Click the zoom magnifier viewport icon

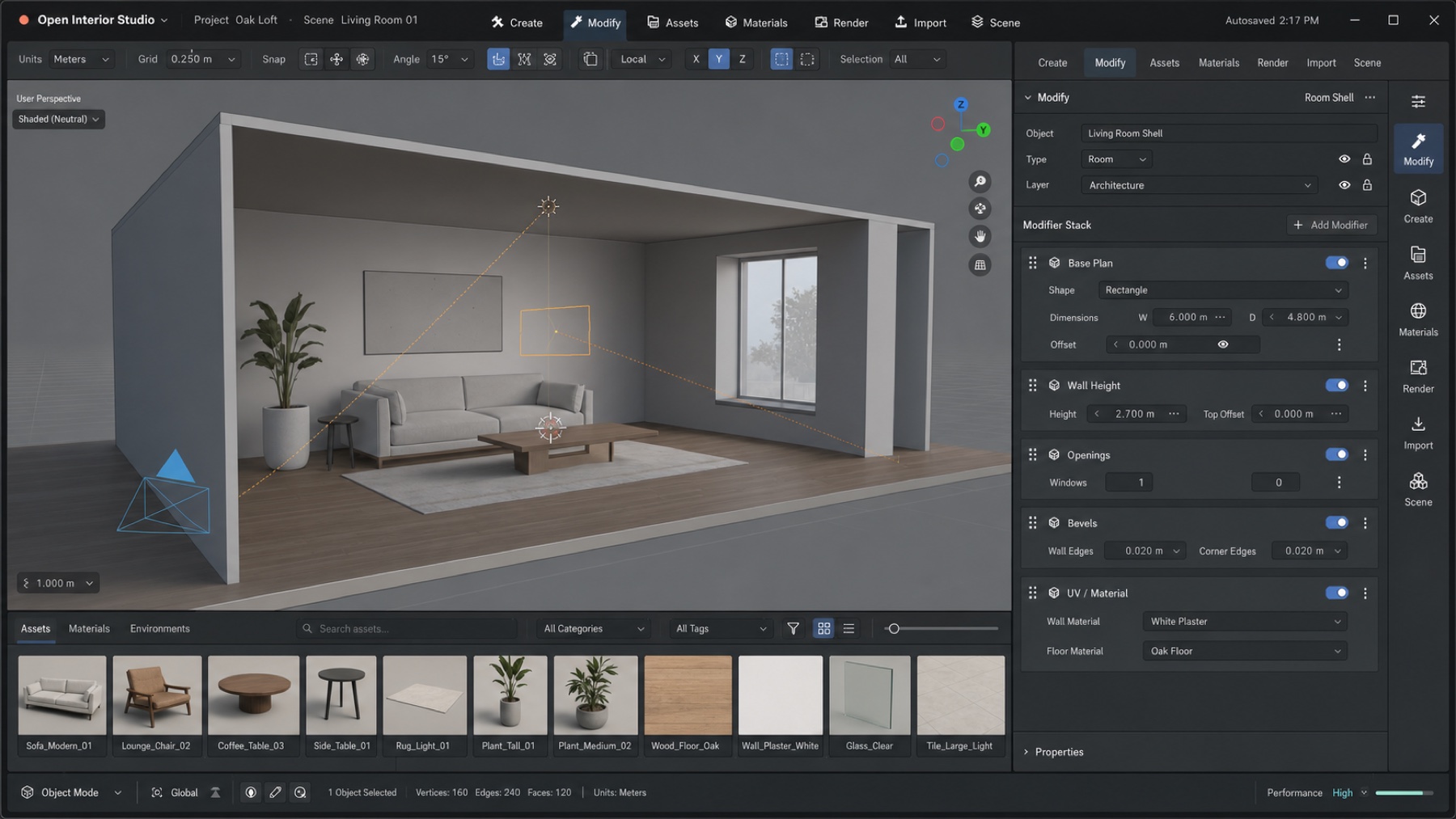(x=980, y=182)
